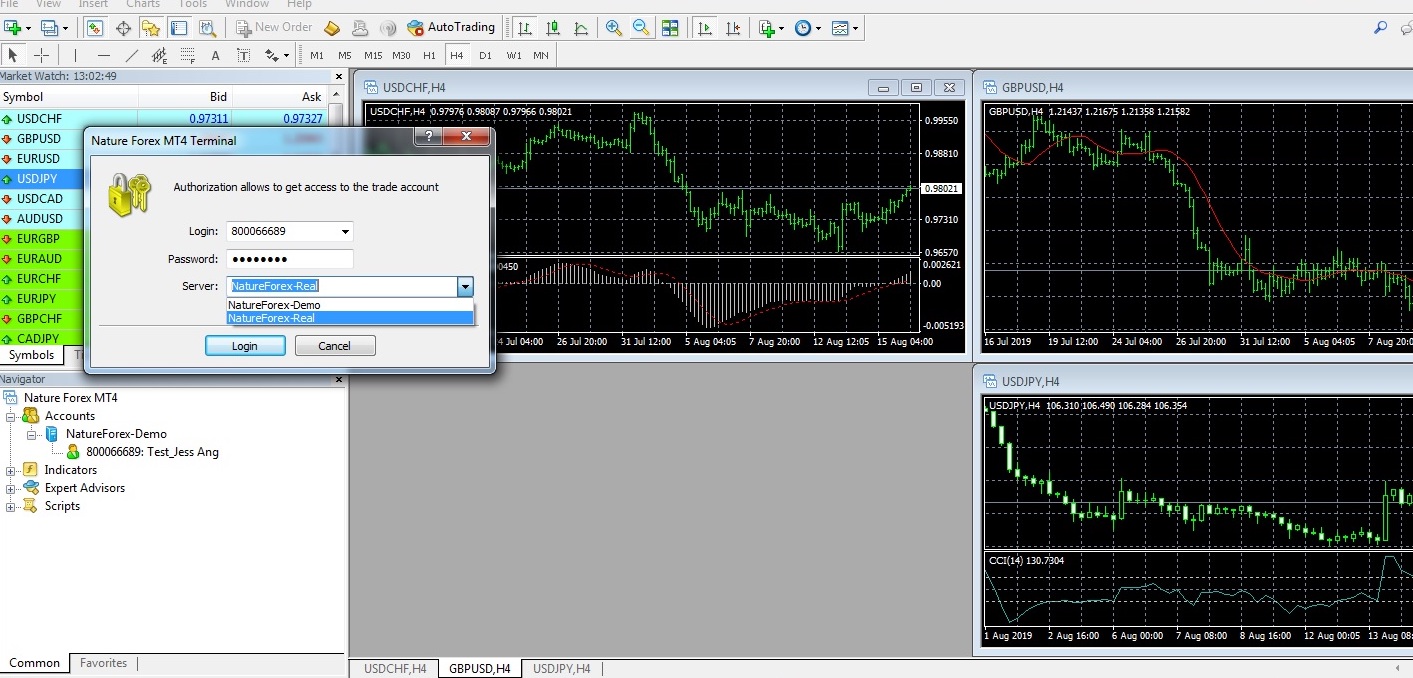Switch timeframe to M15
Viewport: 1413px width, 678px height.
coord(373,55)
